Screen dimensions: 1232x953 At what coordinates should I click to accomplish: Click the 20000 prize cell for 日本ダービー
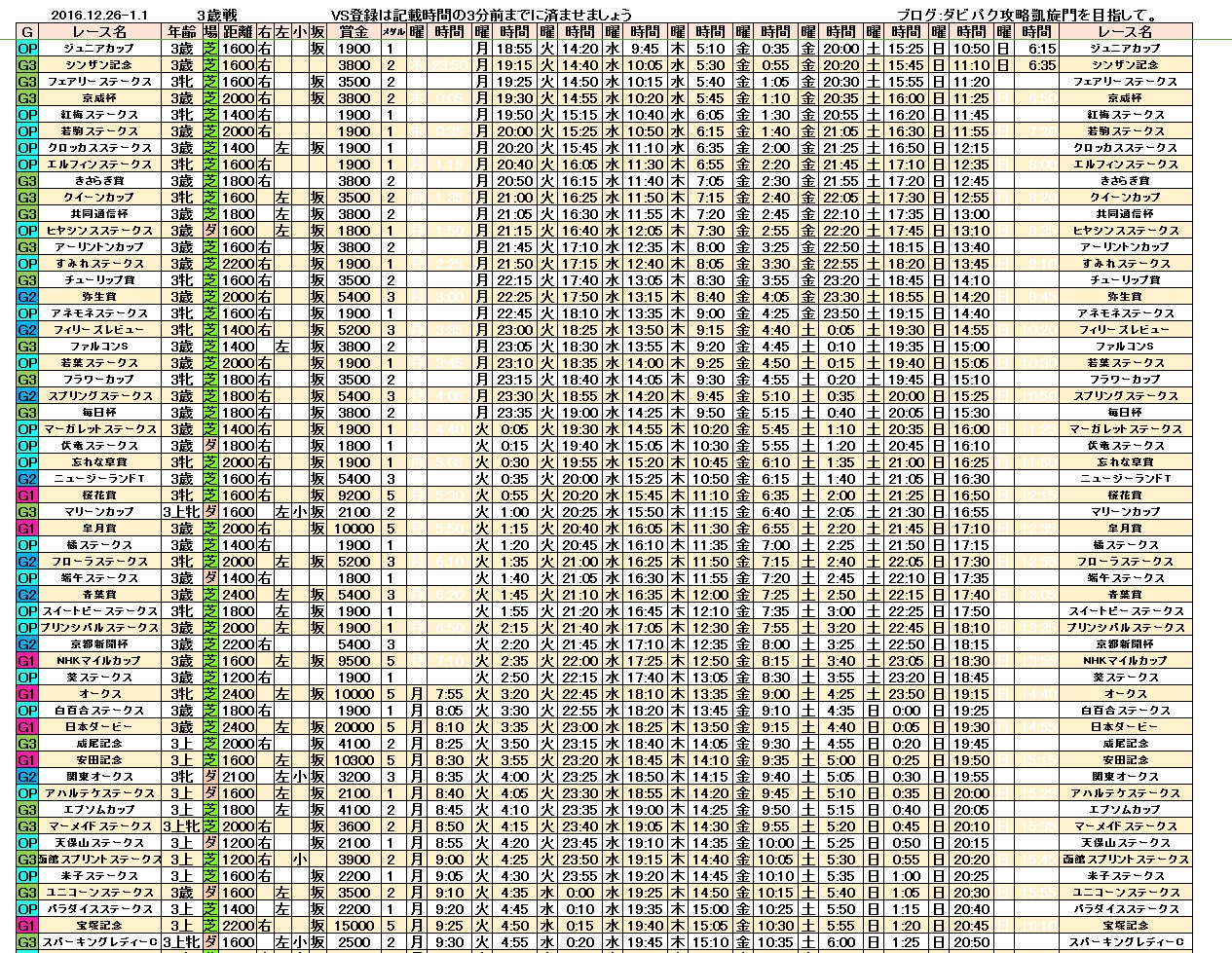click(354, 727)
